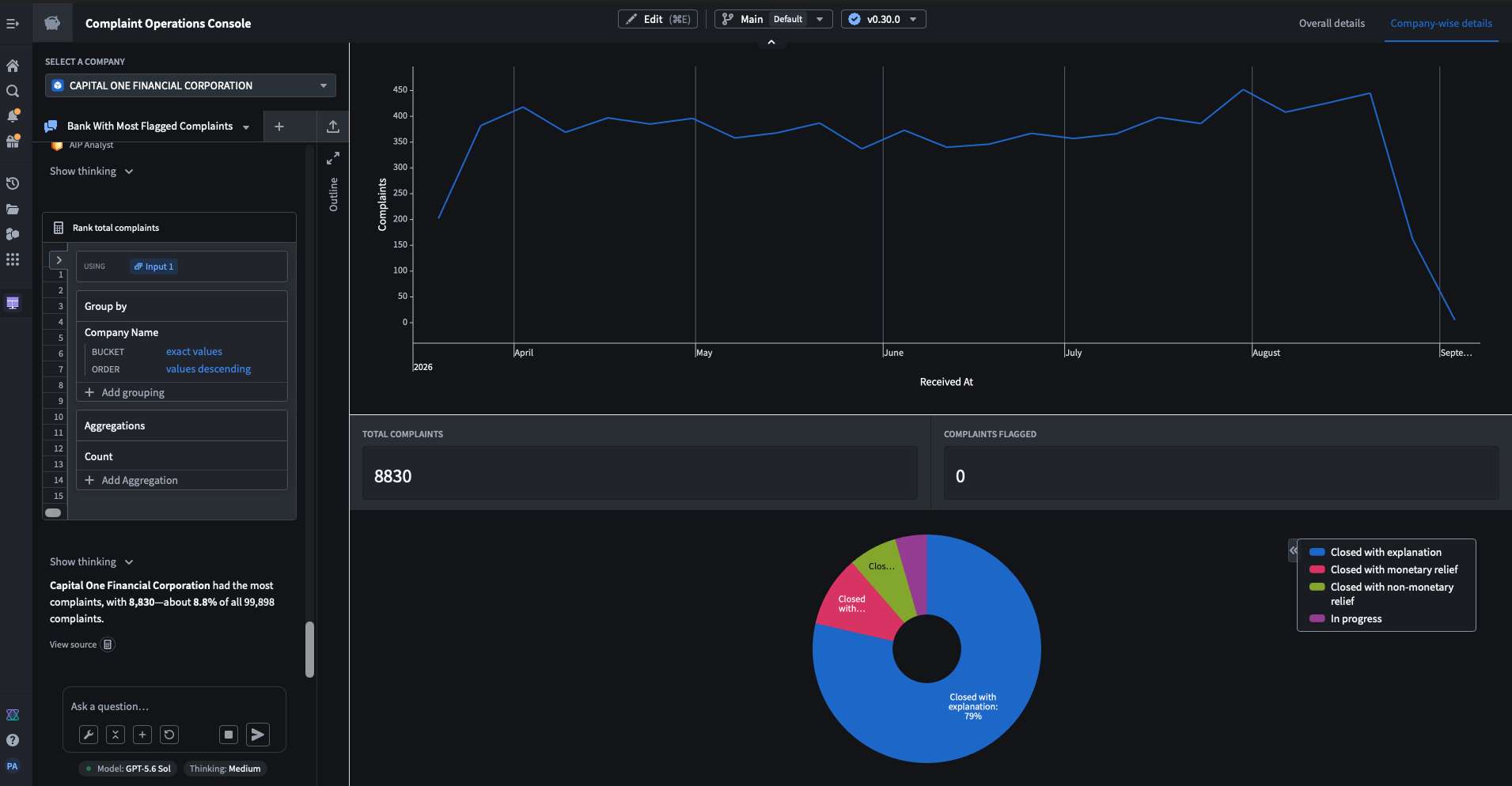
Task: Open the files folder icon in sidebar
Action: [x=13, y=210]
